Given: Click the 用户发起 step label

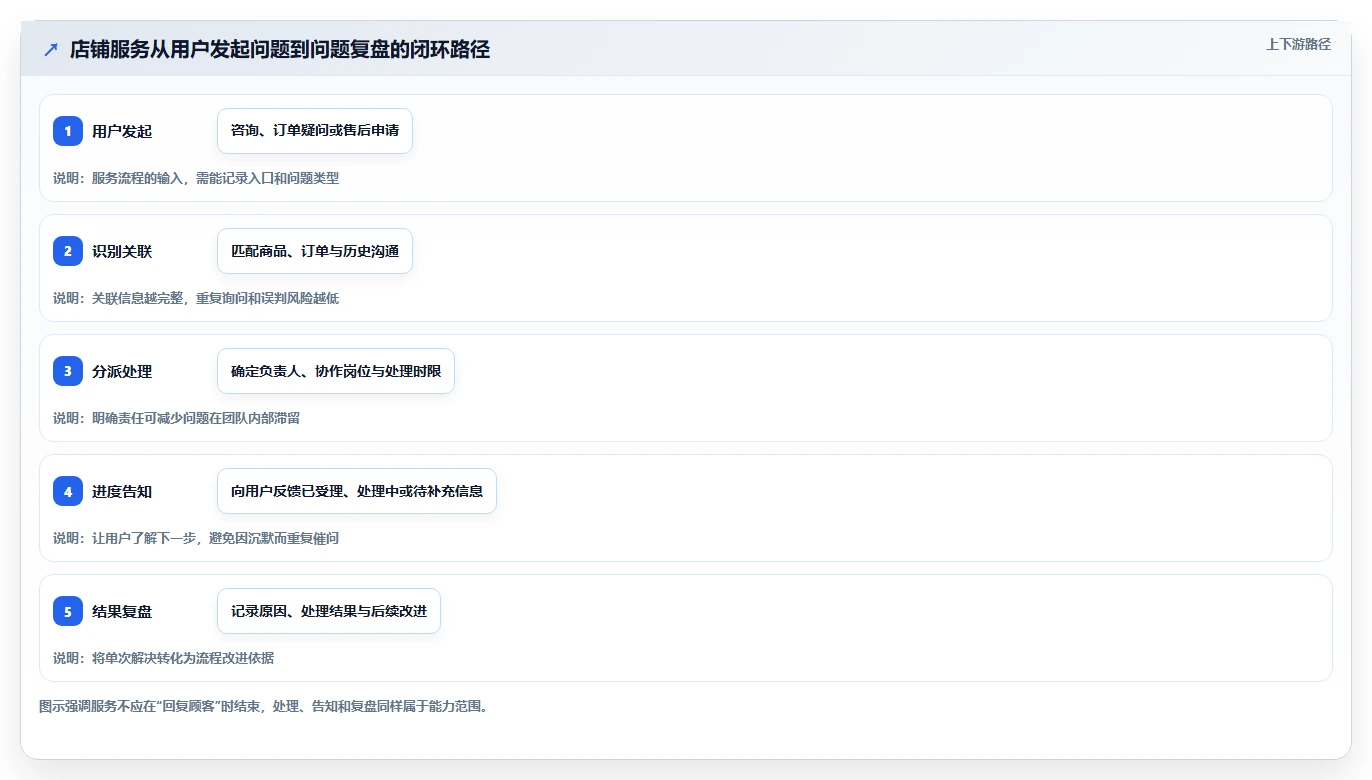Looking at the screenshot, I should pyautogui.click(x=122, y=131).
